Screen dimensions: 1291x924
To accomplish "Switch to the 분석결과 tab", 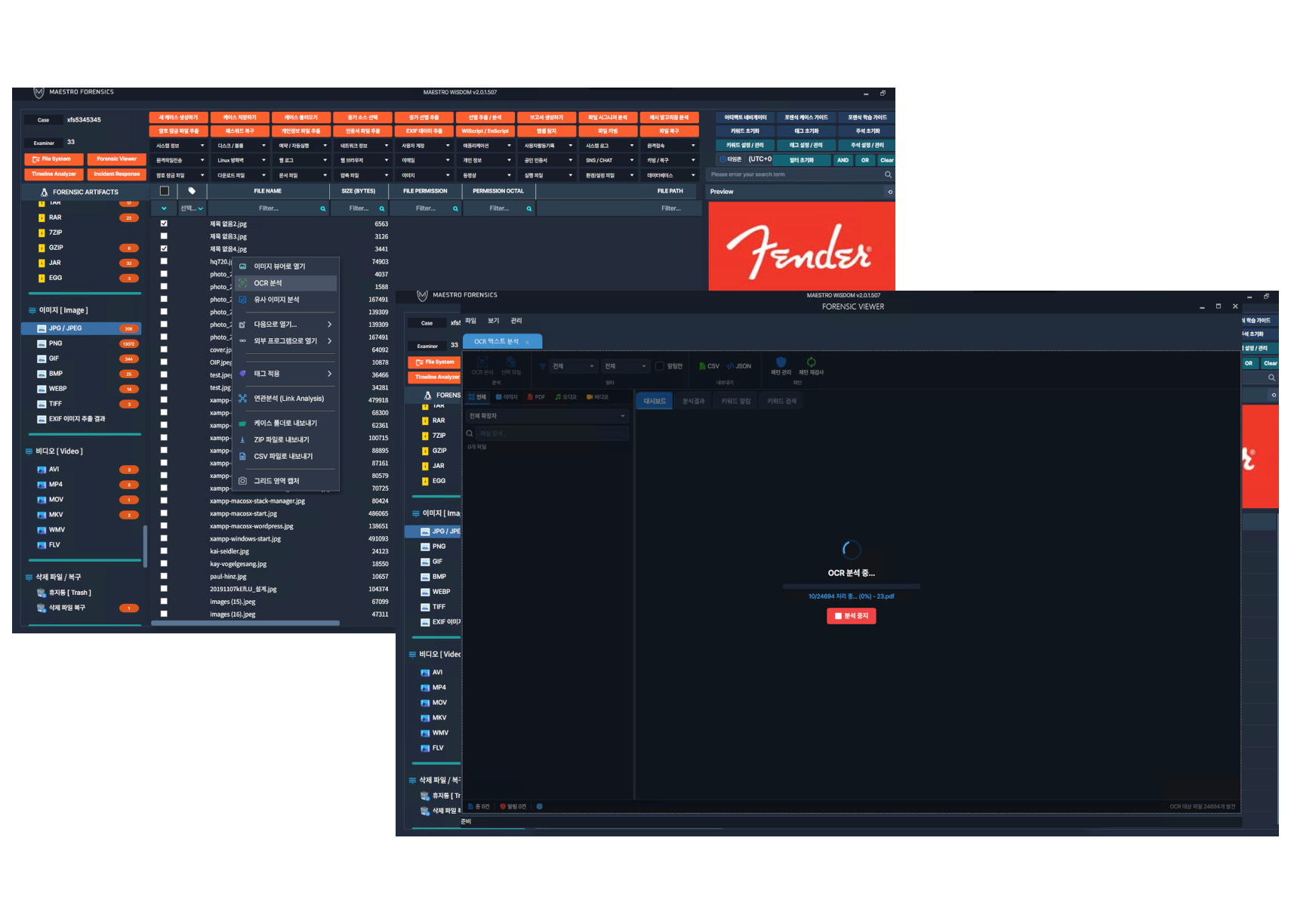I will (693, 401).
